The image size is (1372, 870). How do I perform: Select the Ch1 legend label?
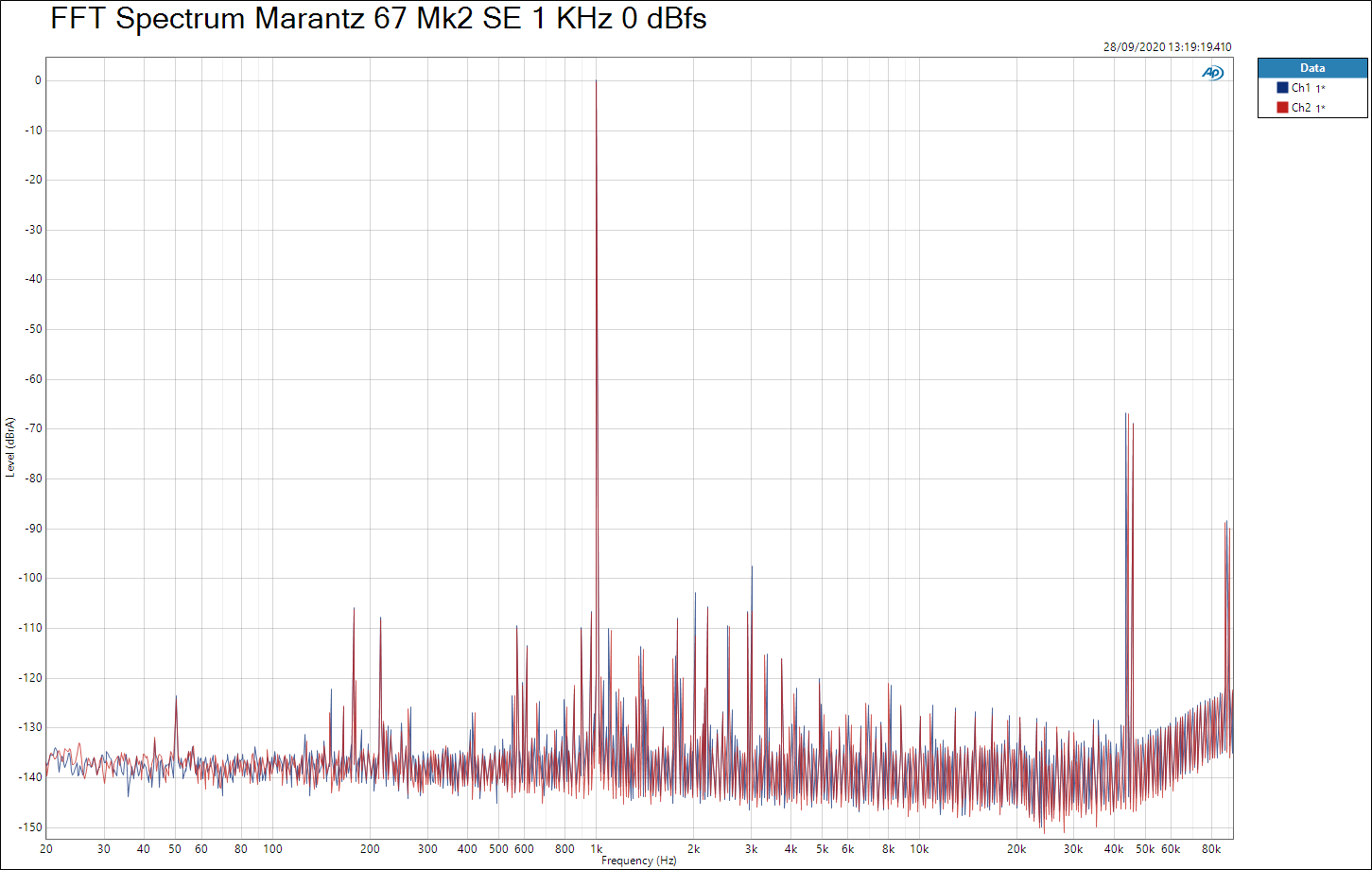pyautogui.click(x=1301, y=88)
